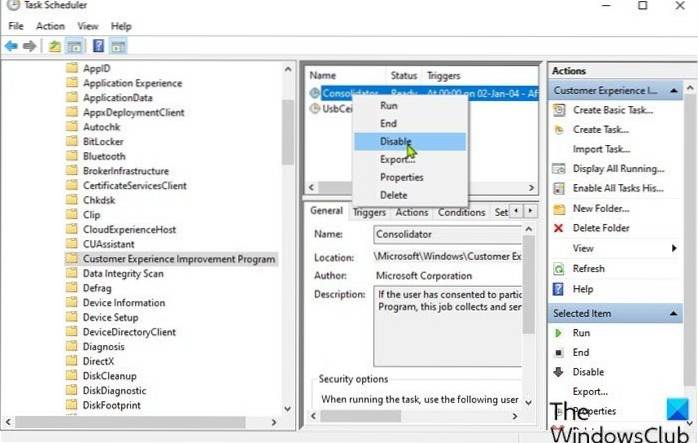Click Export under Selected Item
Screen dimensions: 698x443
pos(590,392)
